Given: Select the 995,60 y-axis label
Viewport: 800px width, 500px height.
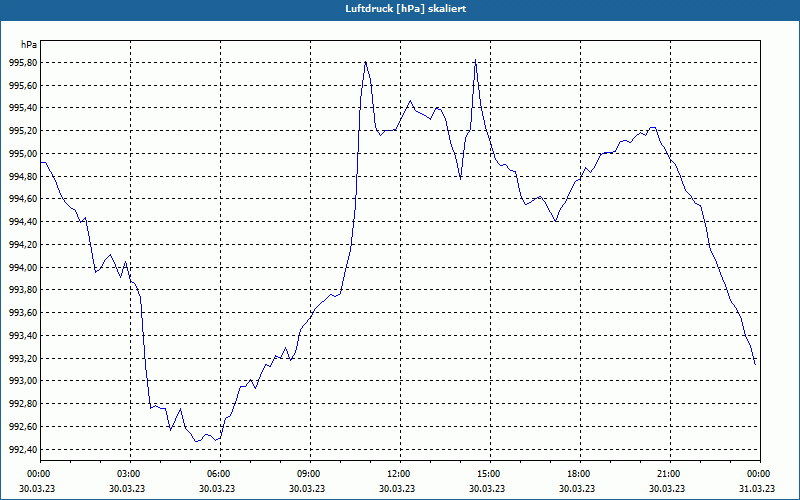Looking at the screenshot, I should point(23,85).
